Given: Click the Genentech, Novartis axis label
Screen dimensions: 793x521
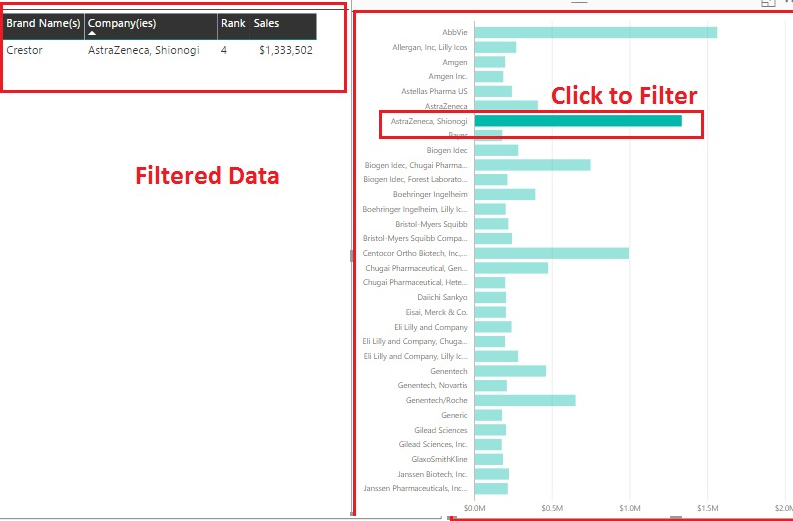Looking at the screenshot, I should click(432, 385).
